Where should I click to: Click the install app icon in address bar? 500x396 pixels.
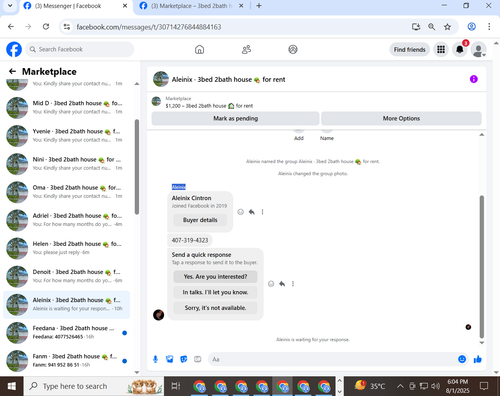point(416,27)
